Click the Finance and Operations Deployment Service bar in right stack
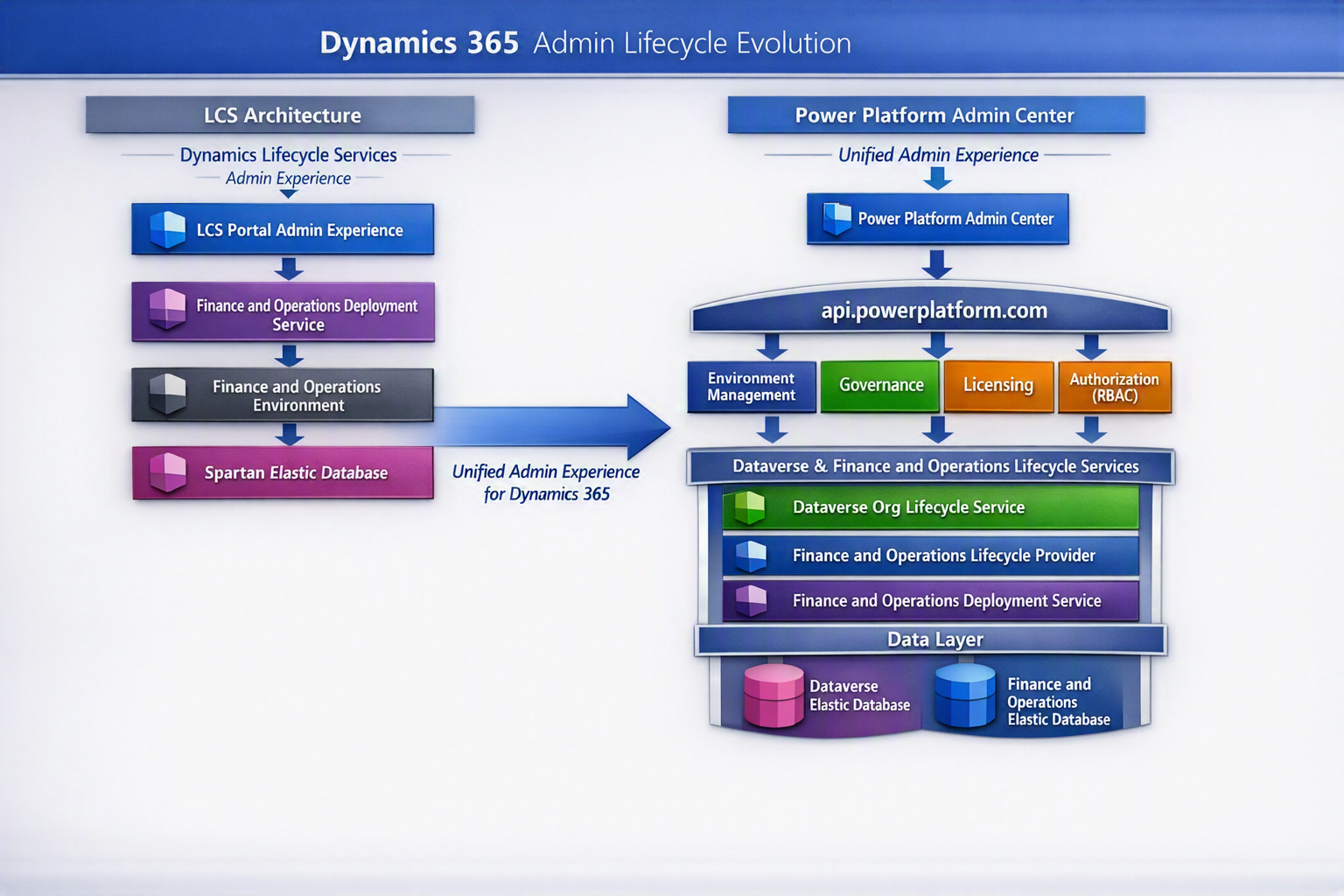 point(931,601)
